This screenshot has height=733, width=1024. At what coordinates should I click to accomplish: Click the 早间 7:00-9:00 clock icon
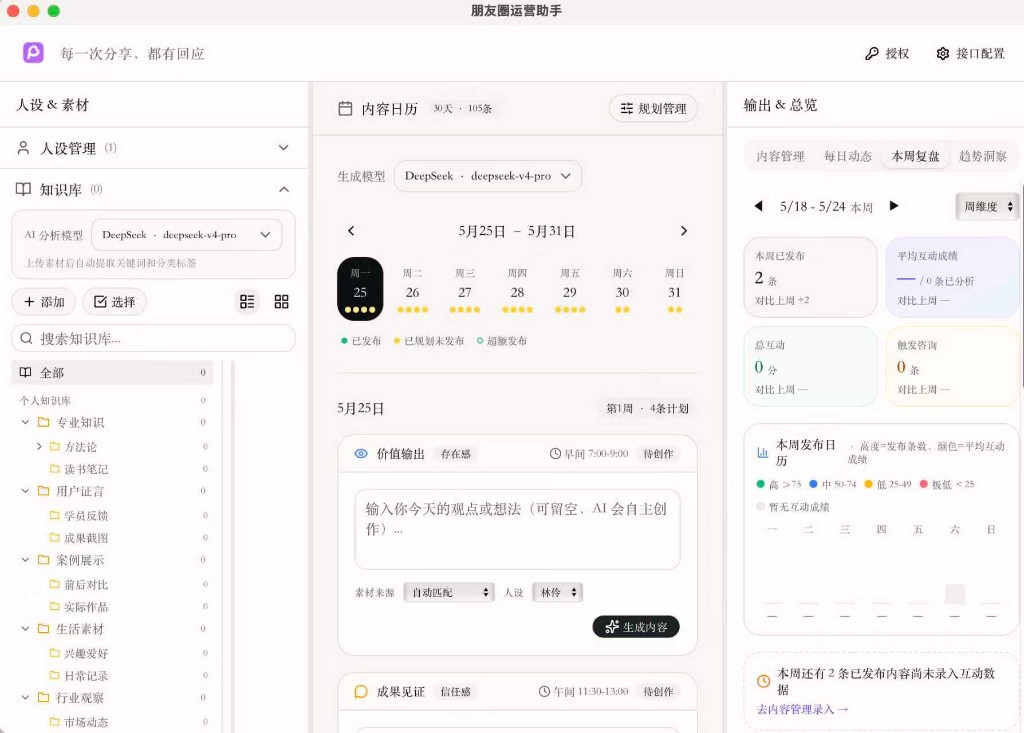coord(555,453)
